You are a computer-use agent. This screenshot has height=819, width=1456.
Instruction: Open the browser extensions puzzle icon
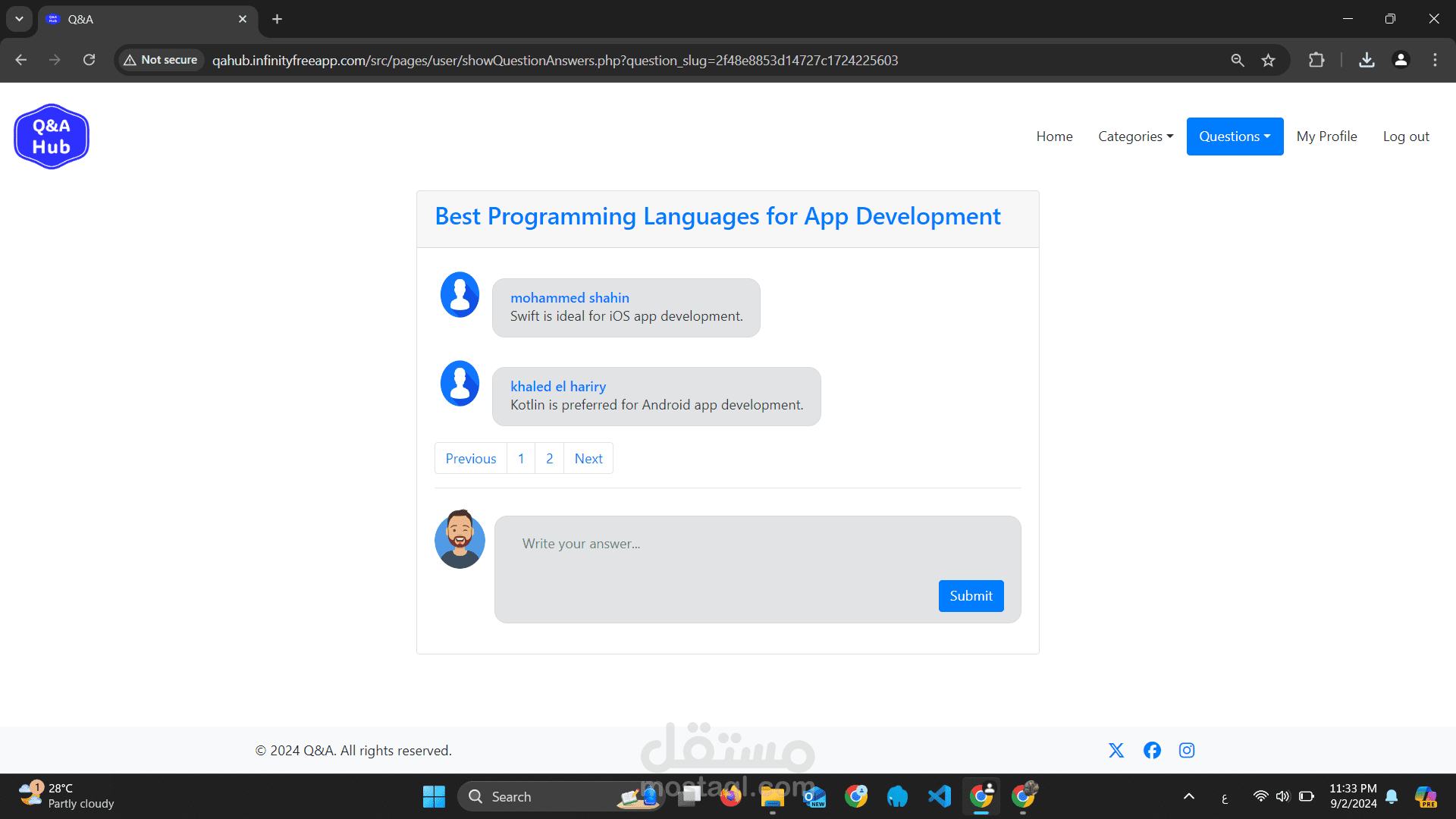tap(1316, 60)
